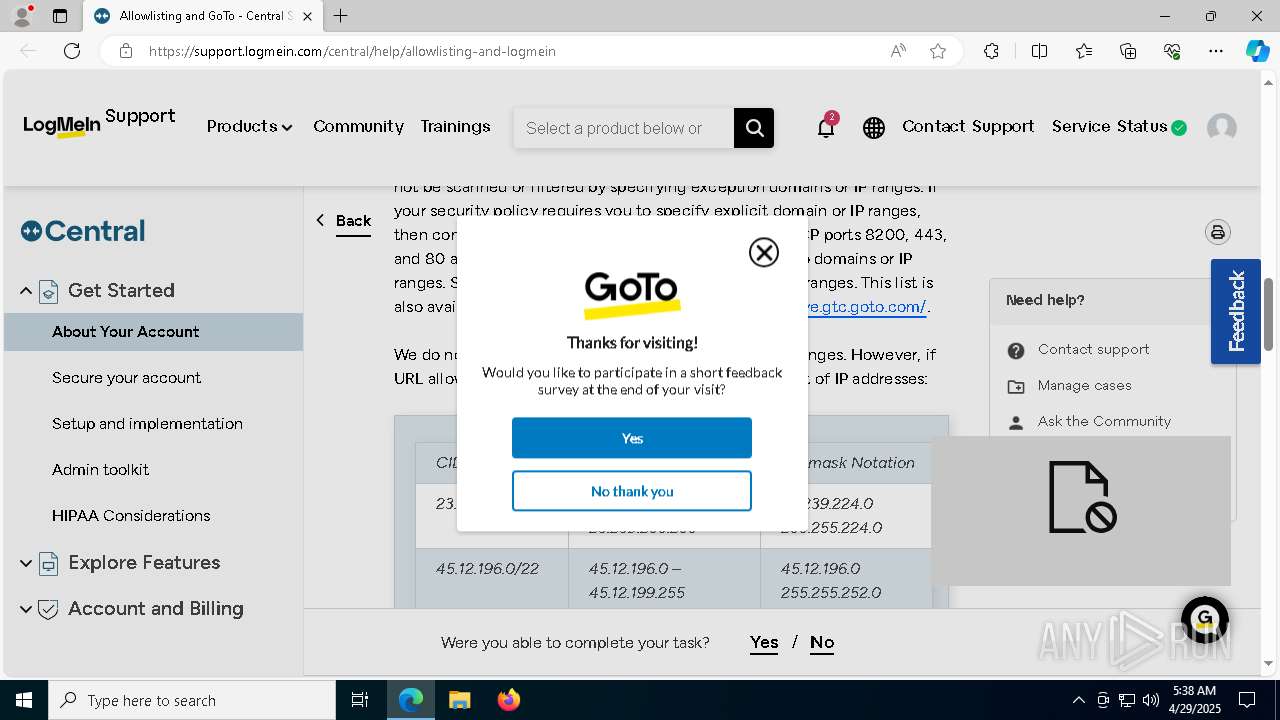Image resolution: width=1280 pixels, height=720 pixels.
Task: Click Contact Support in the header
Action: [x=968, y=126]
